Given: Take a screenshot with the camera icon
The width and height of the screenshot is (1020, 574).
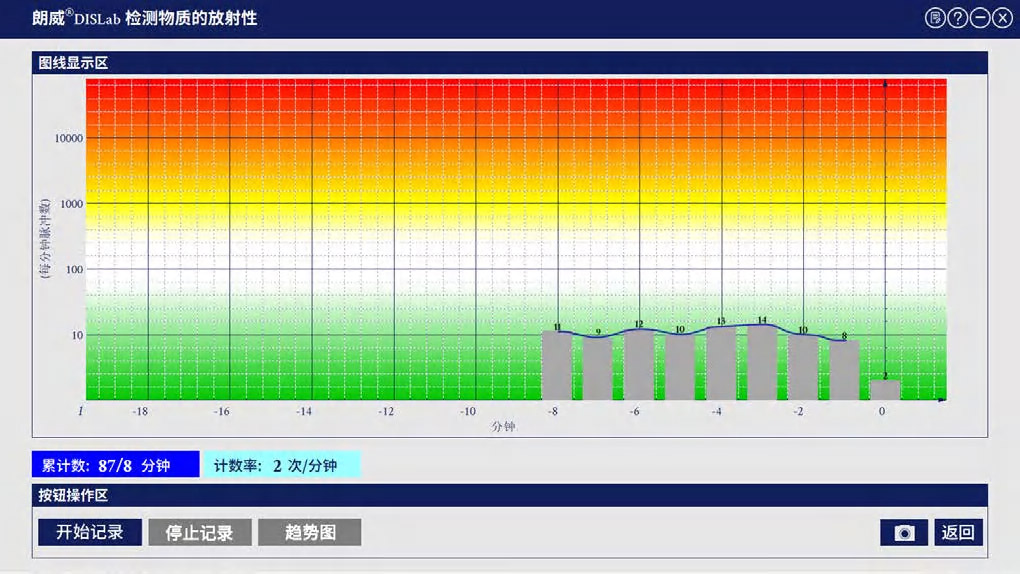Looking at the screenshot, I should (x=904, y=533).
